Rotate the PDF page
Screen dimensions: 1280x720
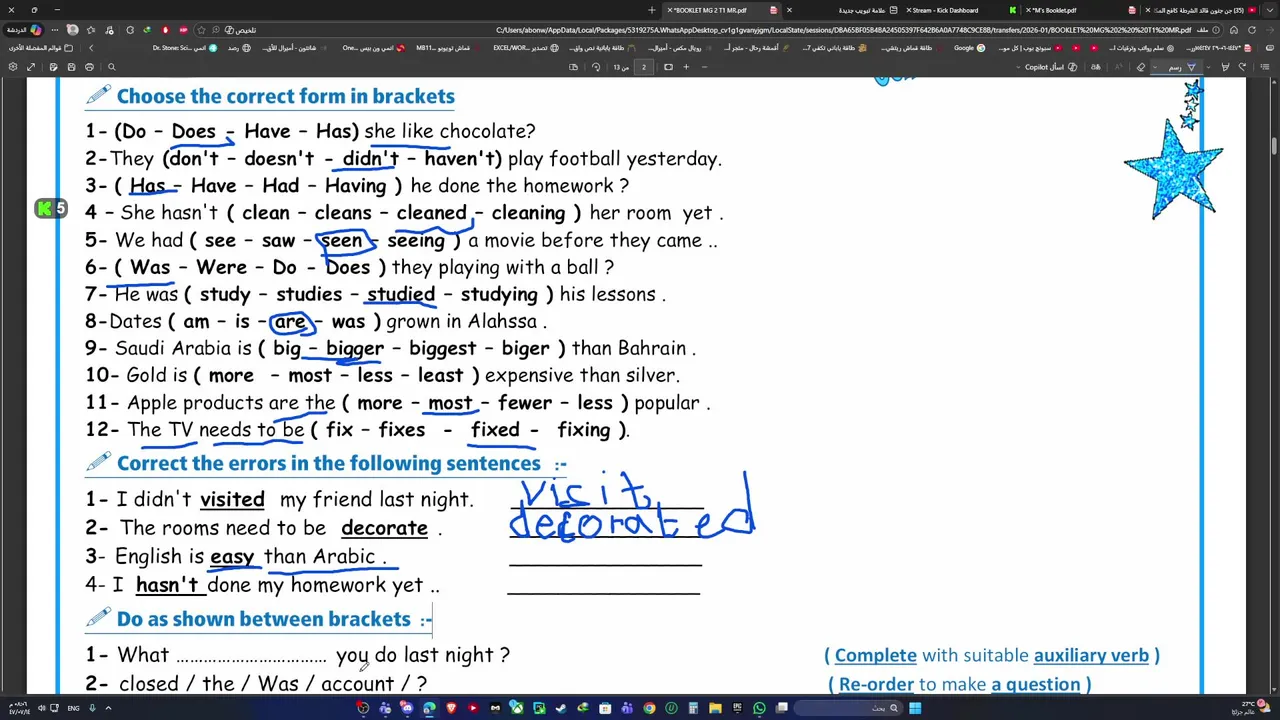pyautogui.click(x=596, y=67)
